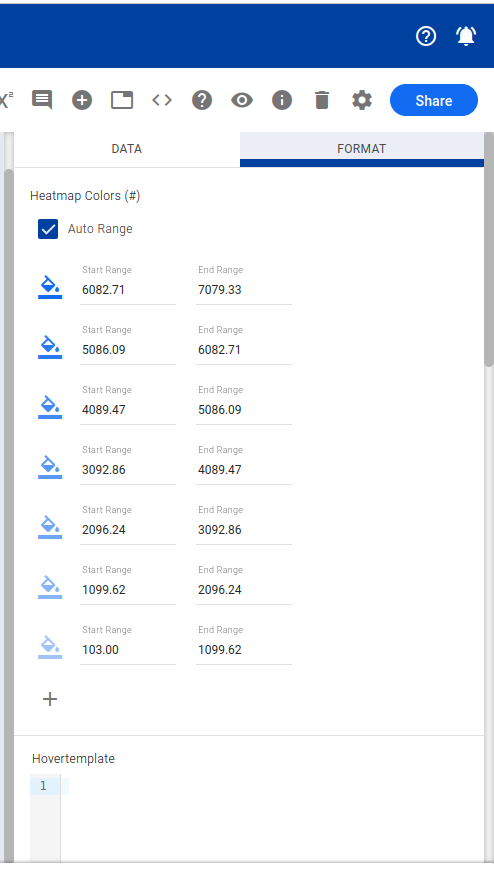Open color picker for 103.00 range

click(50, 647)
